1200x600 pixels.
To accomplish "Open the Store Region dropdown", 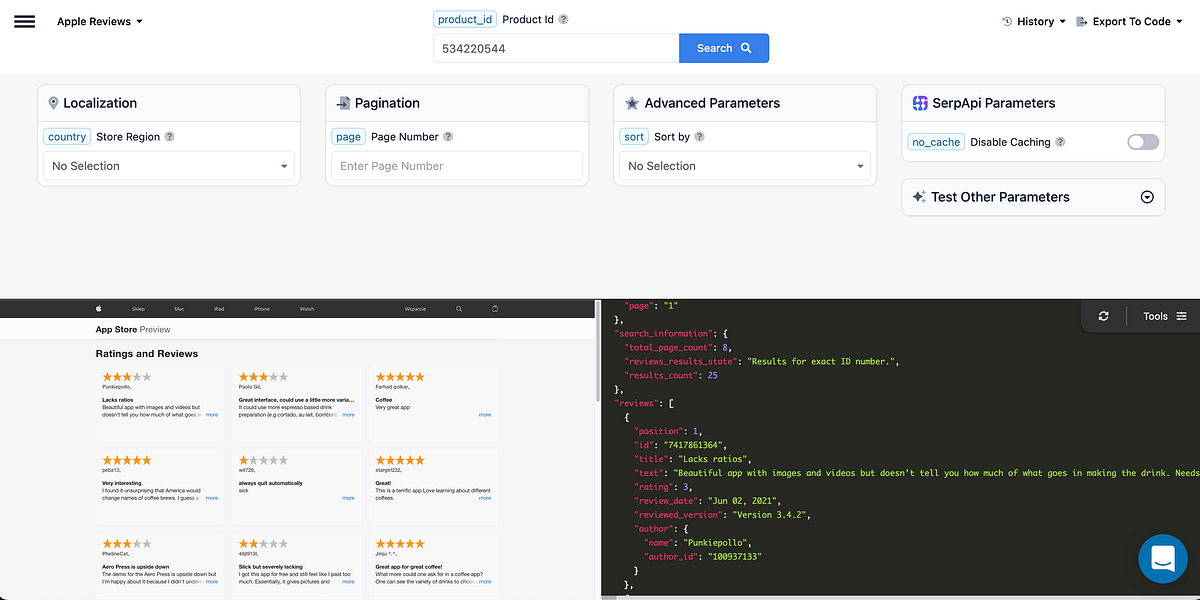I will [168, 165].
